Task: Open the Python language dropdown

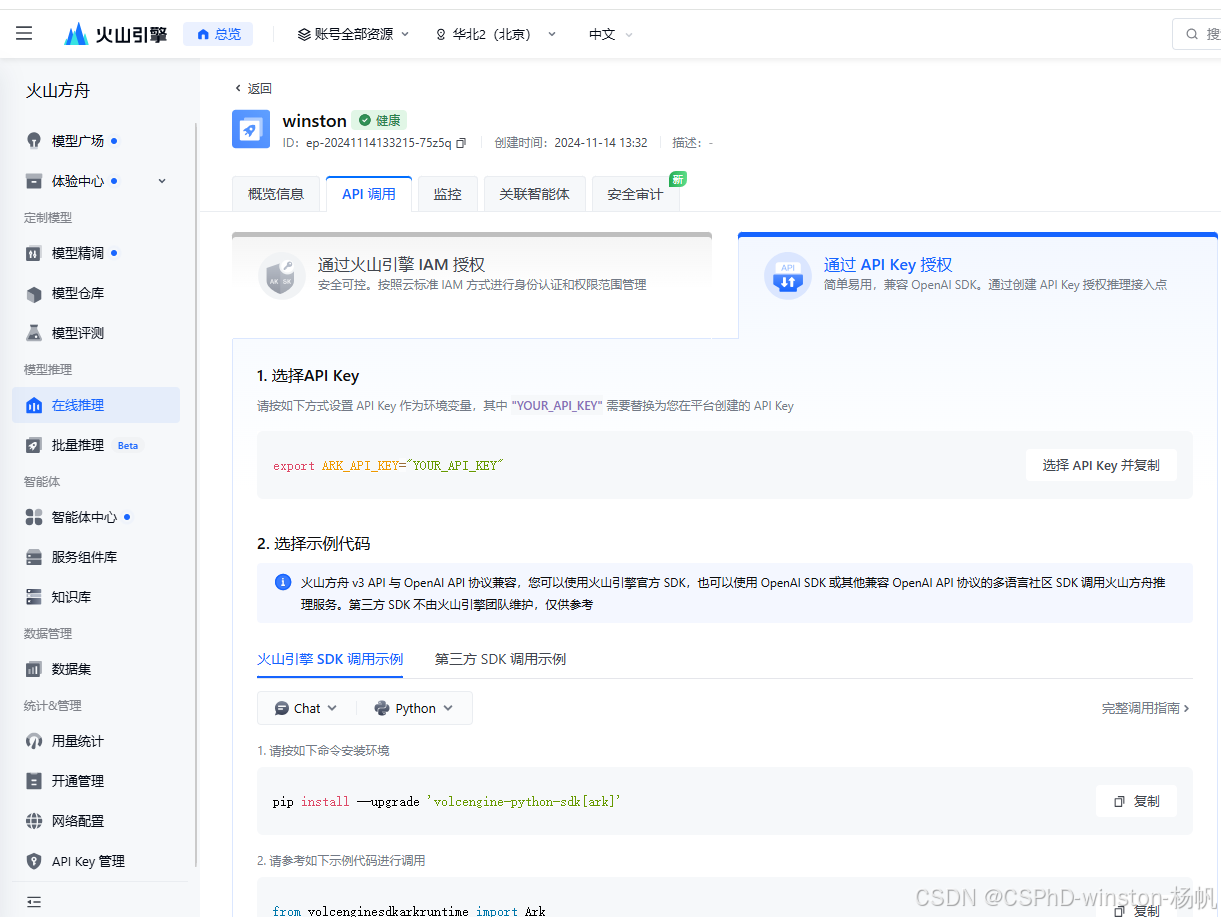Action: (414, 708)
